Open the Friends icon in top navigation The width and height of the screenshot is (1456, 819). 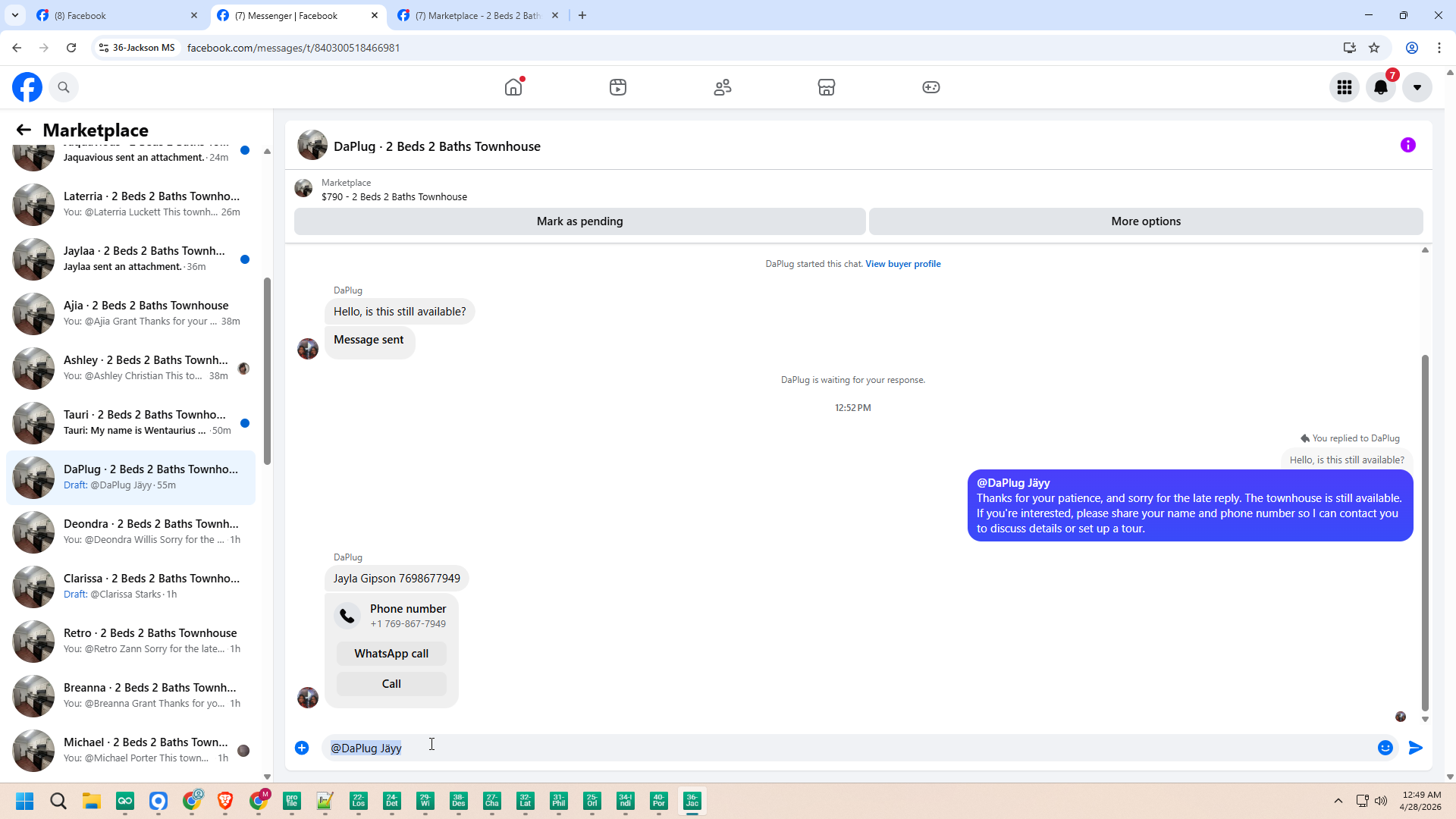tap(723, 87)
